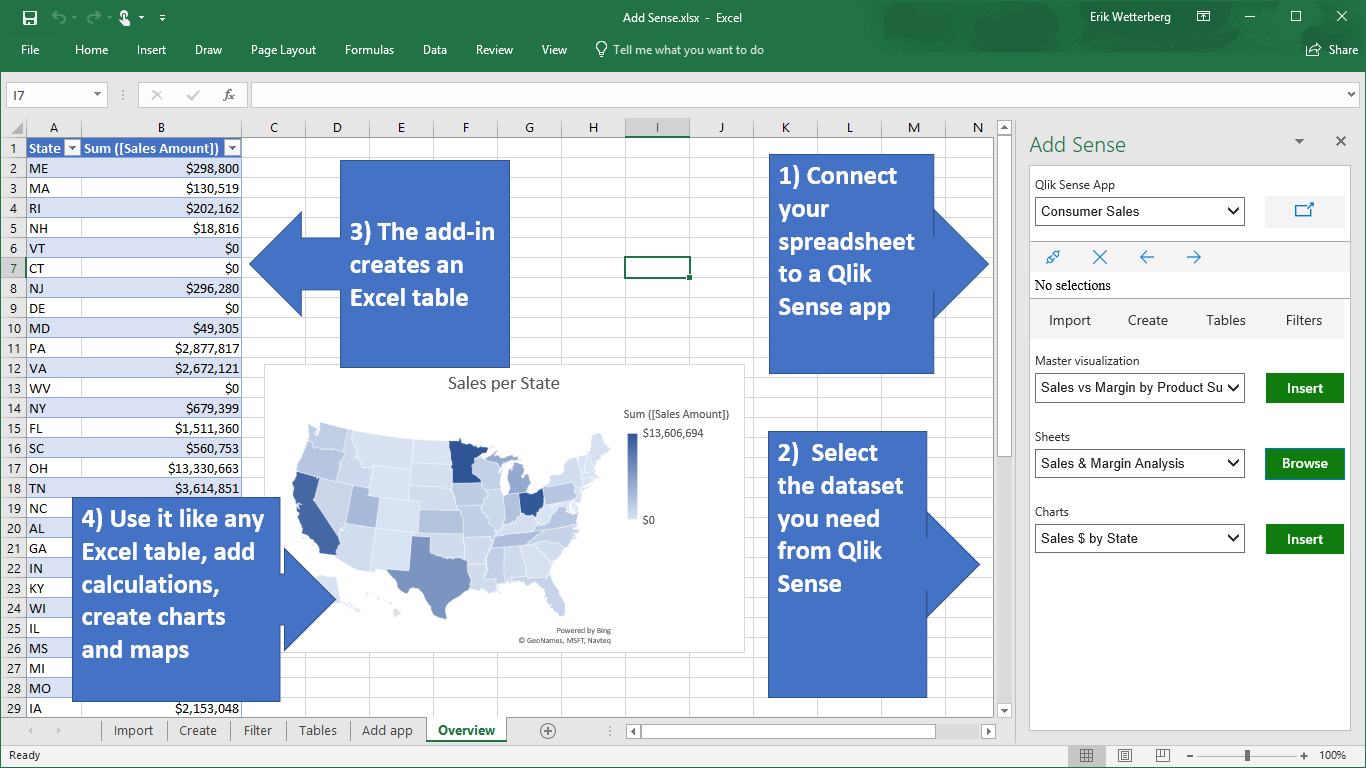Step forward in selections arrow
This screenshot has height=768, width=1366.
[1194, 257]
